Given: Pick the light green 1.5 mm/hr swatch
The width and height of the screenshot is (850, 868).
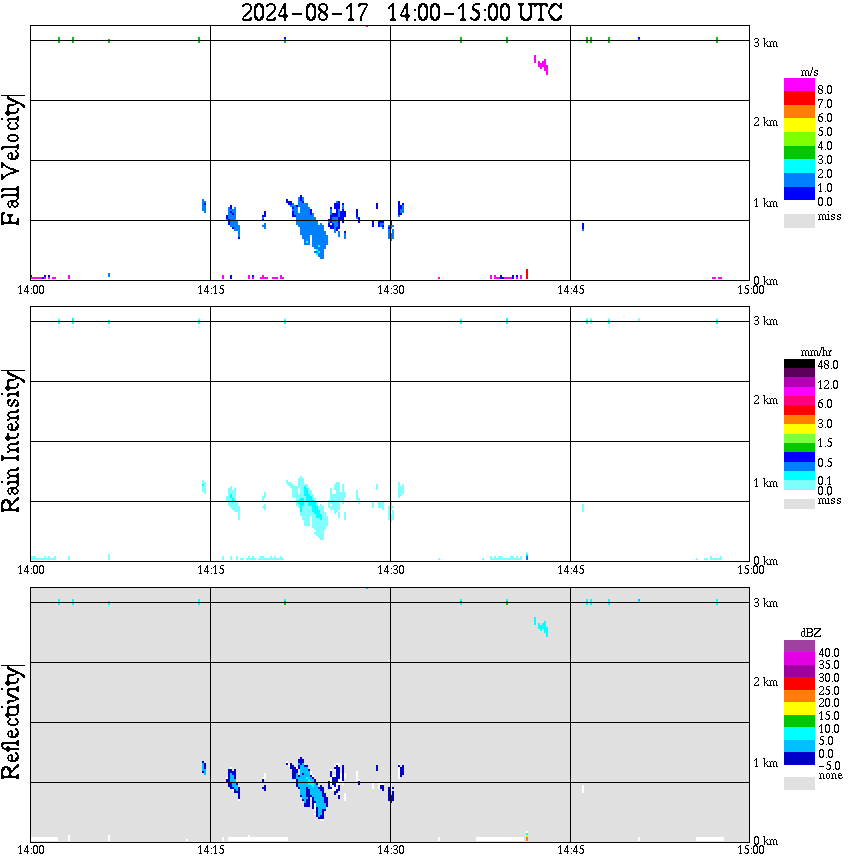Looking at the screenshot, I should (x=799, y=439).
